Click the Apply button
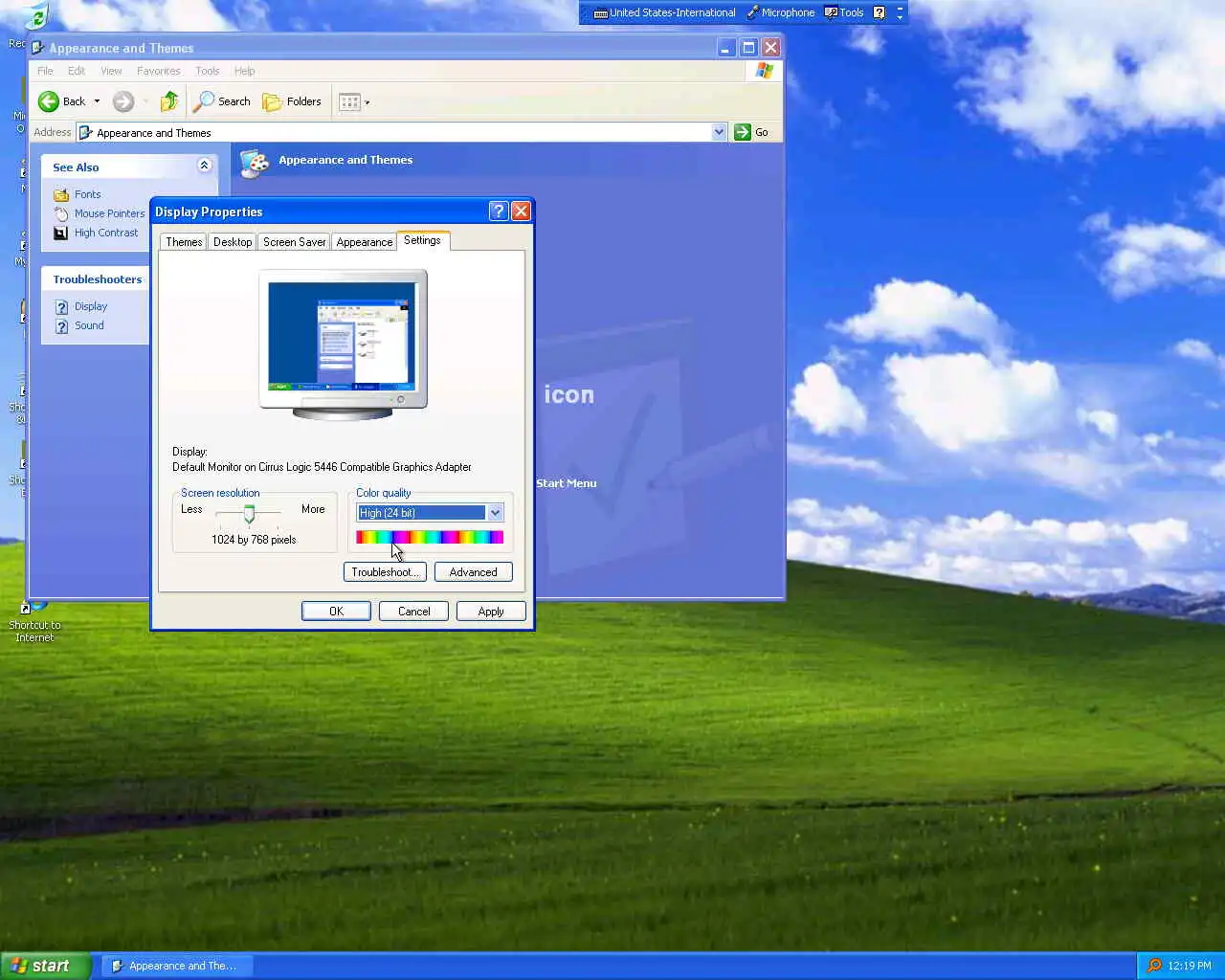The image size is (1225, 980). point(491,612)
